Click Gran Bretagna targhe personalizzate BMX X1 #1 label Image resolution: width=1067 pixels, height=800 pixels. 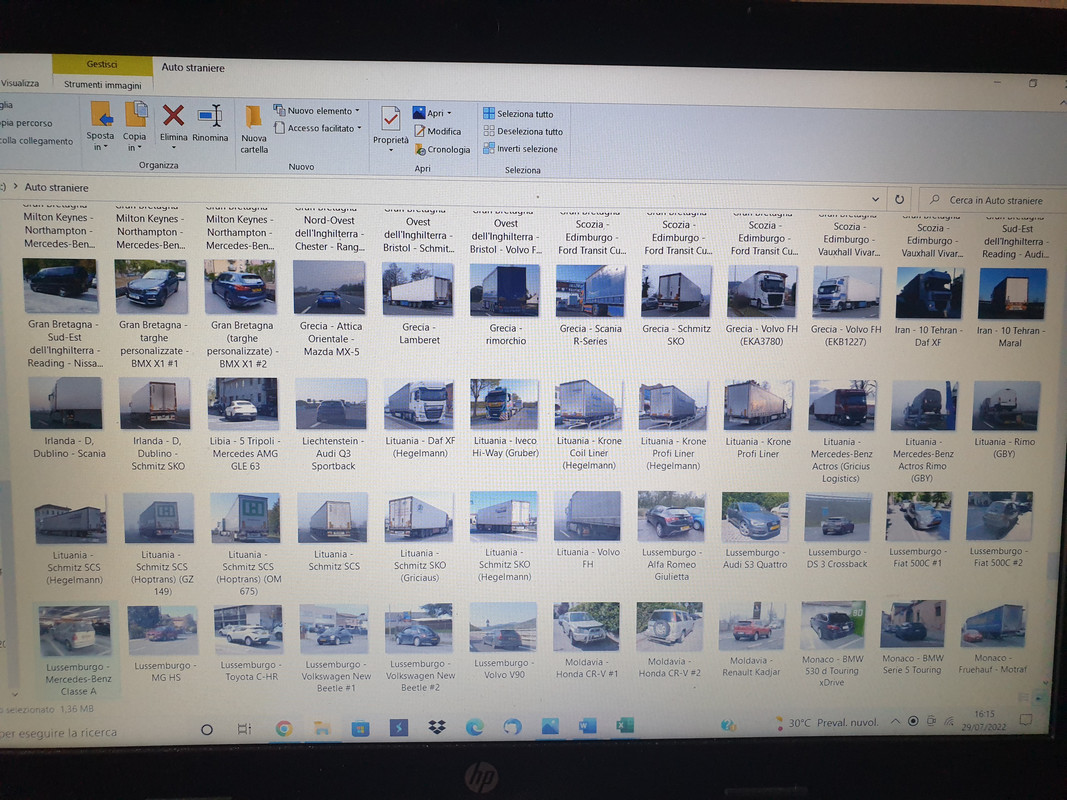tap(154, 344)
